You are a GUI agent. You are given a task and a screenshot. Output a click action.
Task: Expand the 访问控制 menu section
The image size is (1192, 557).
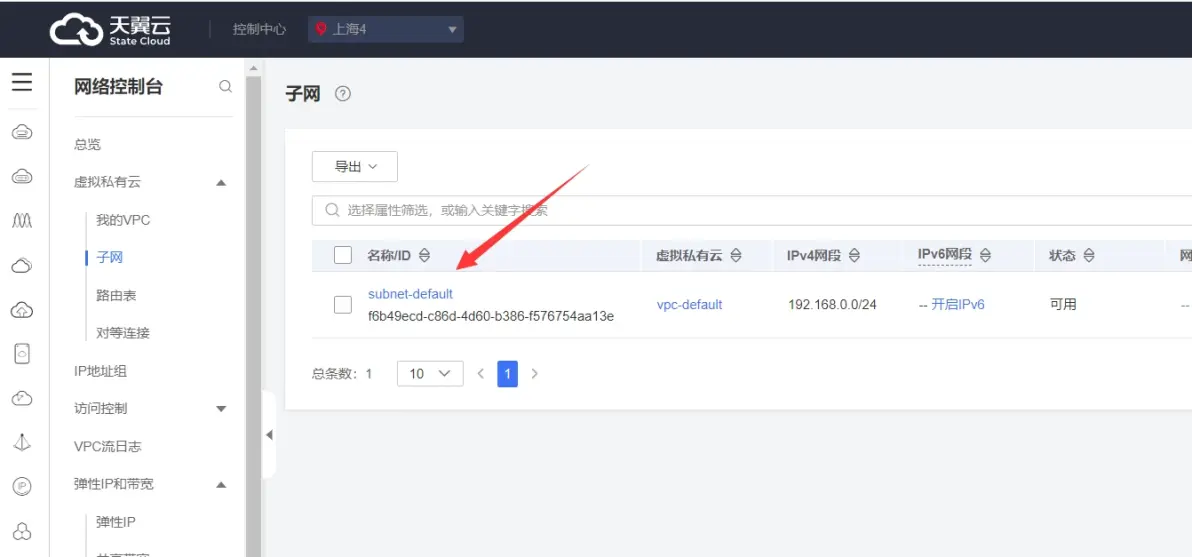point(221,409)
